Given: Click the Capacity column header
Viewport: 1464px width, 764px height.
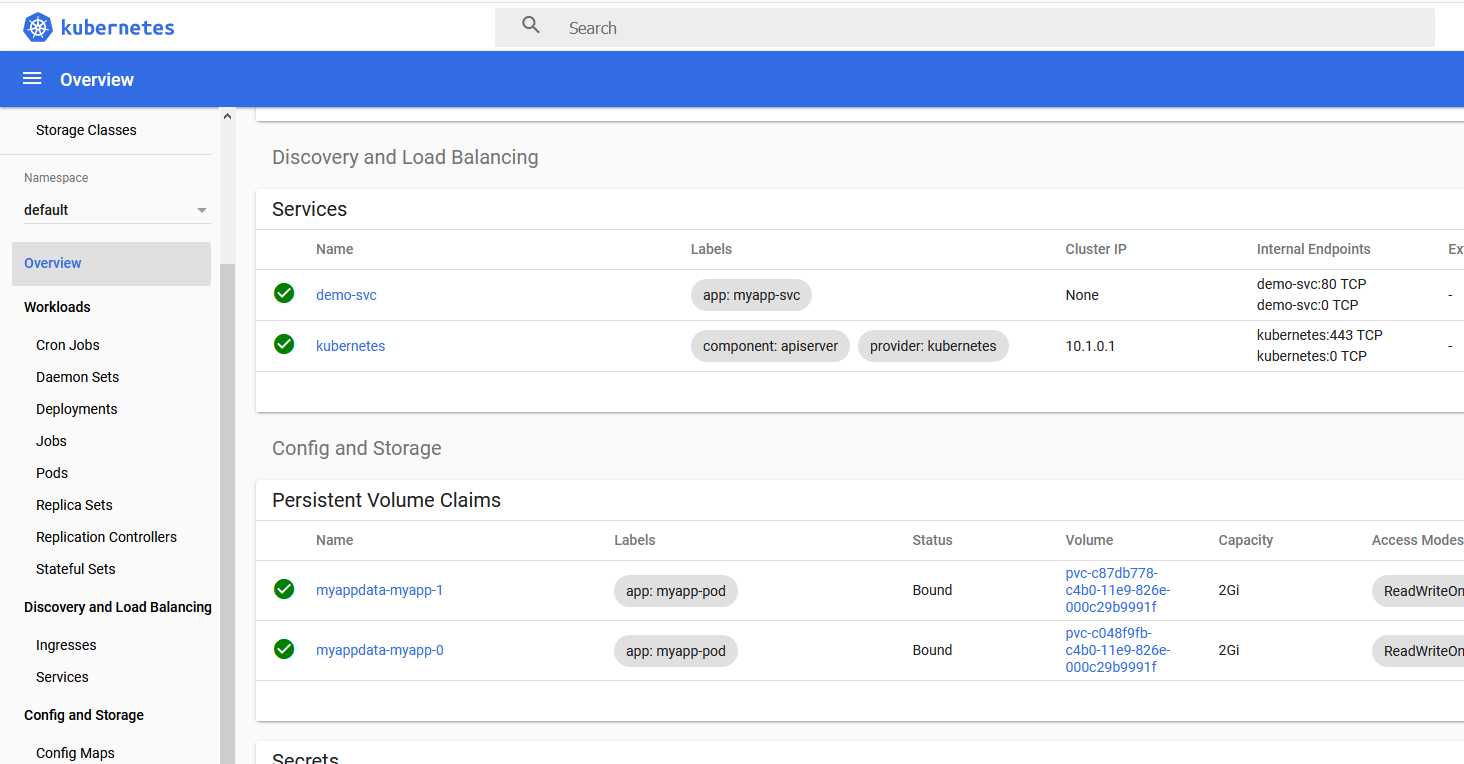Looking at the screenshot, I should coord(1245,540).
